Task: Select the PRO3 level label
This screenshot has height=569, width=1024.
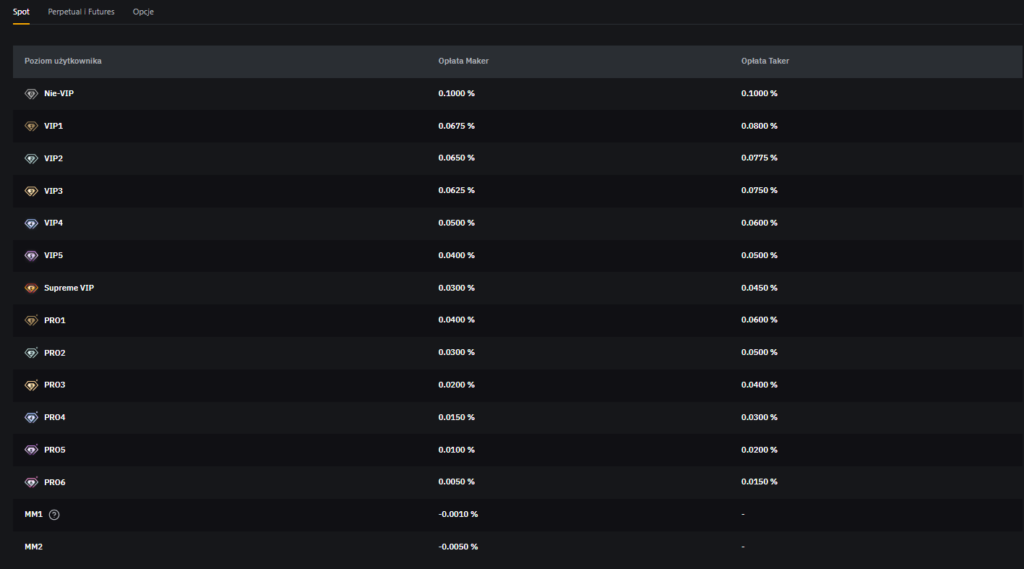Action: [55, 385]
